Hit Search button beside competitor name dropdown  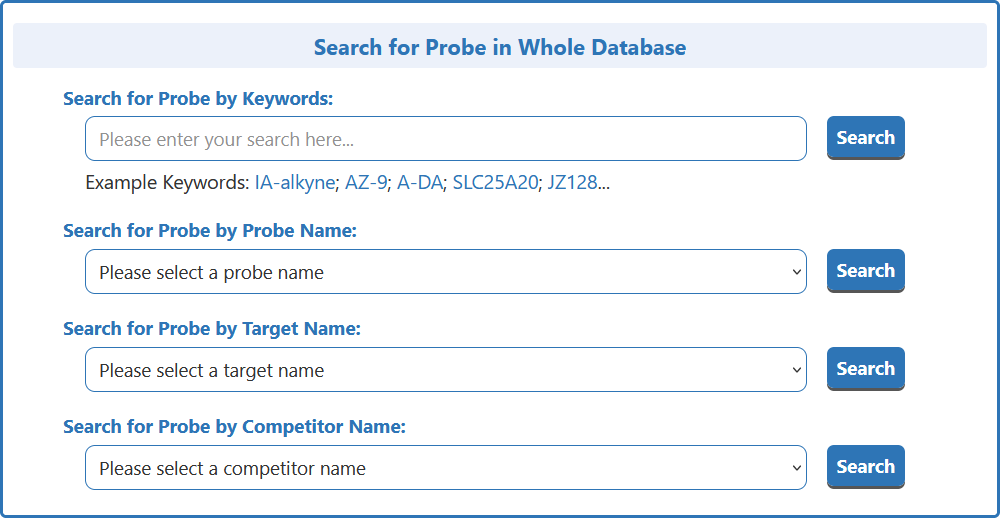[865, 467]
